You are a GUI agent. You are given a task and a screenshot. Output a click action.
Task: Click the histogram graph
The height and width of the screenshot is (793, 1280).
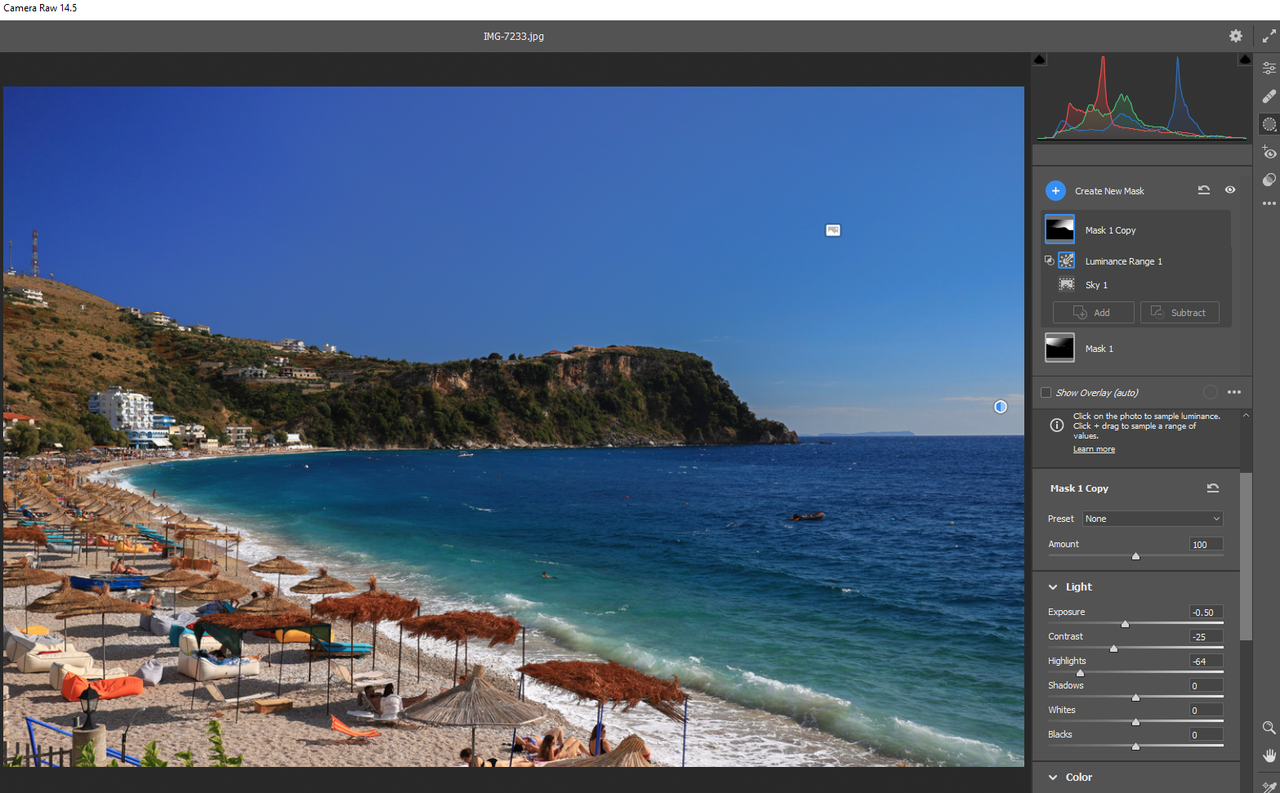click(x=1142, y=97)
